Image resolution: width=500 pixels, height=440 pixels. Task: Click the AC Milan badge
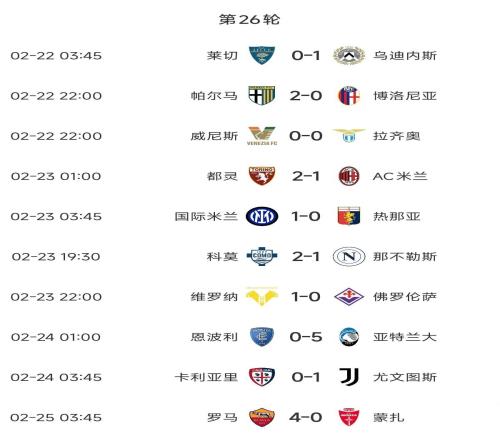(349, 176)
